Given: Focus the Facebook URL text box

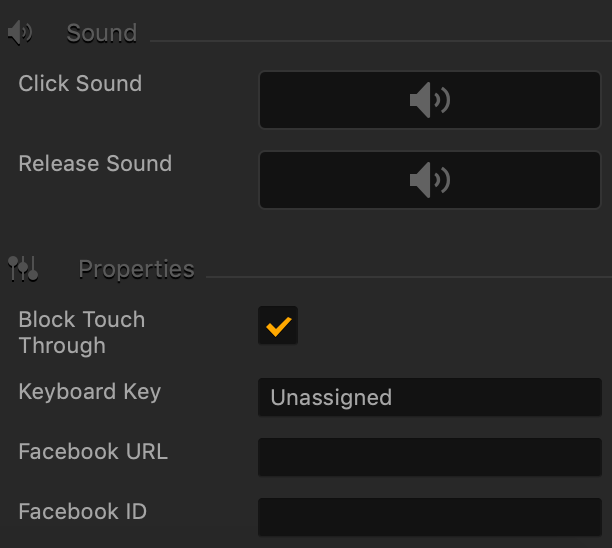Looking at the screenshot, I should point(430,457).
